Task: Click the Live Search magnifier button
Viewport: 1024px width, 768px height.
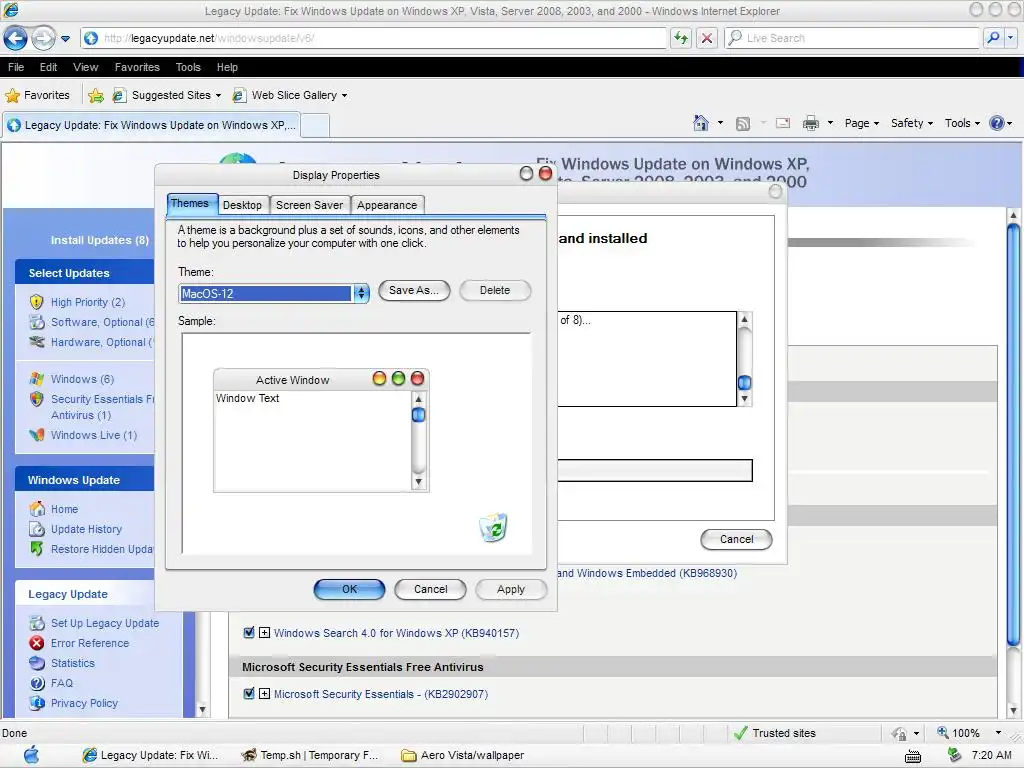Action: click(x=993, y=38)
